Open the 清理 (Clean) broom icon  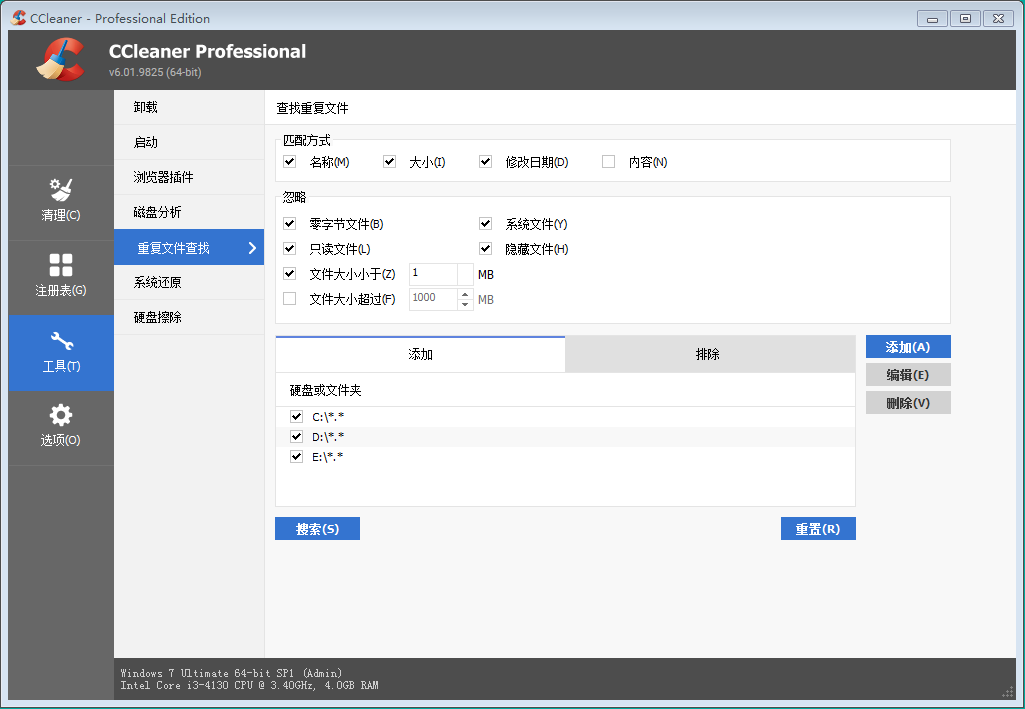click(x=61, y=190)
